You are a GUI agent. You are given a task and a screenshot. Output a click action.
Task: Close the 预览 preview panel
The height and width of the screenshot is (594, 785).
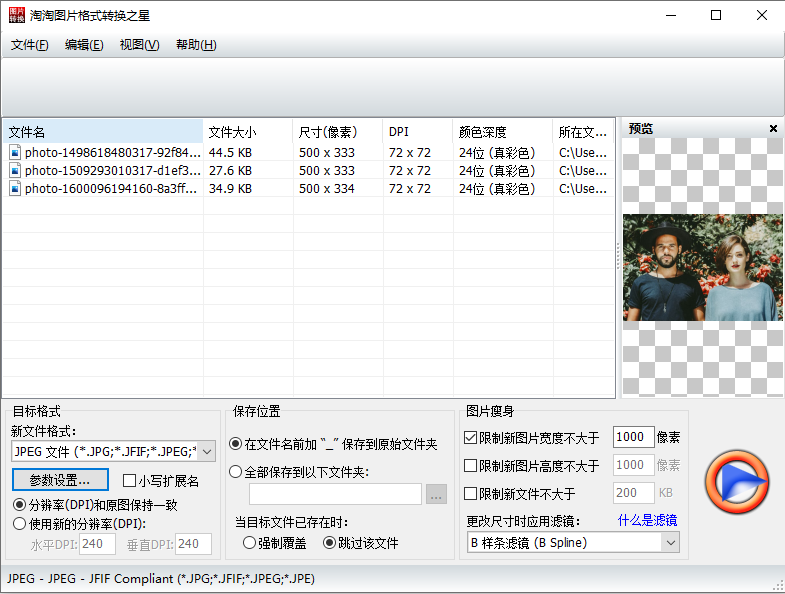773,128
